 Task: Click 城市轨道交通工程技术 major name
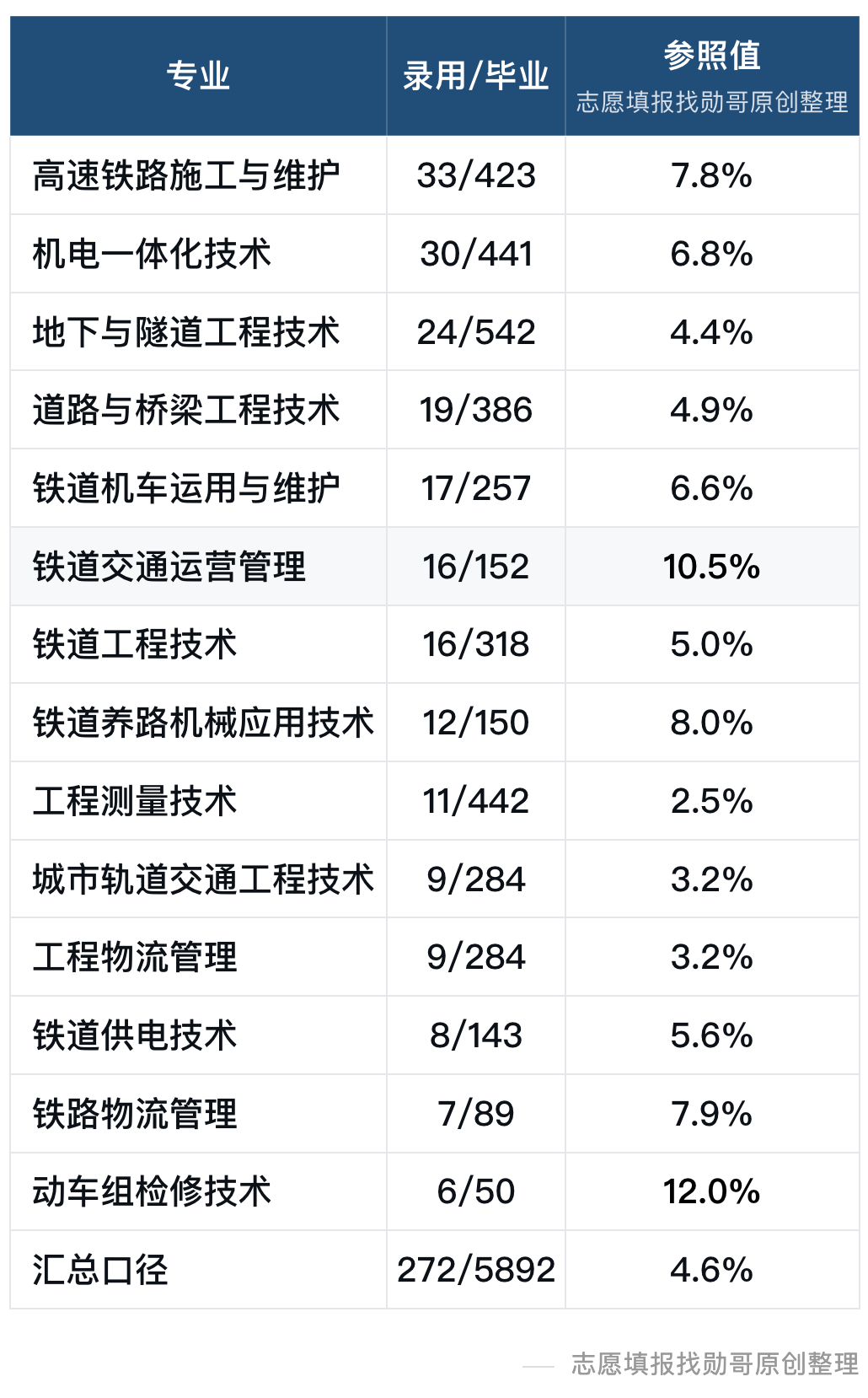pos(203,879)
